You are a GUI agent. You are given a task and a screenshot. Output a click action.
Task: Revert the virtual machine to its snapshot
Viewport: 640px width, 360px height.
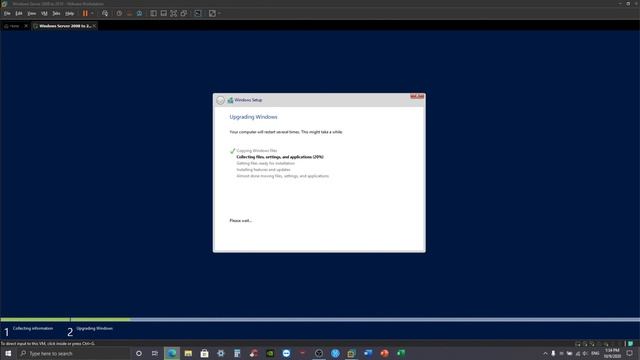(129, 13)
